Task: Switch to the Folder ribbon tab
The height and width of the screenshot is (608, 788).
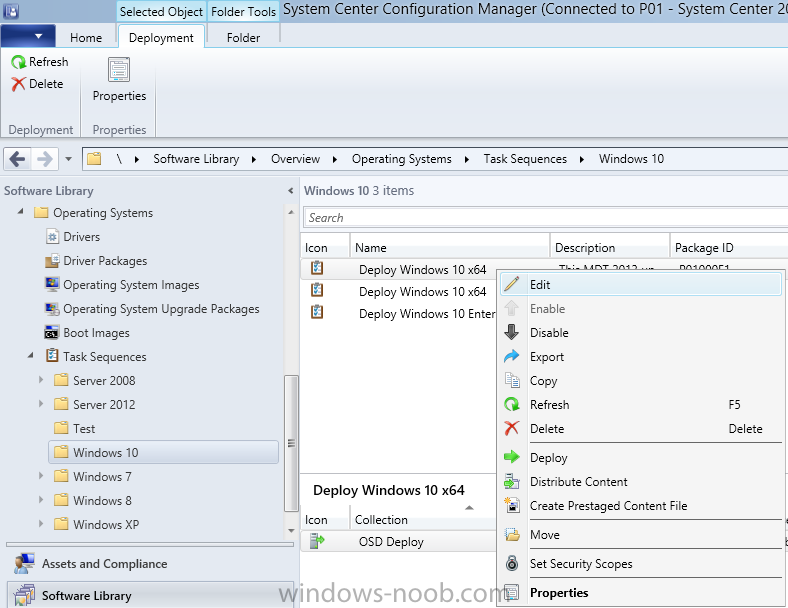Action: click(243, 38)
